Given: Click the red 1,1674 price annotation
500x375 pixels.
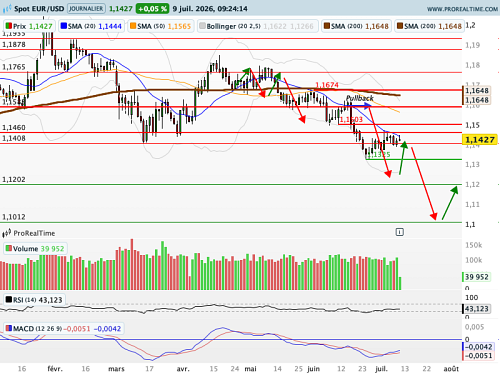Looking at the screenshot, I should coord(327,85).
